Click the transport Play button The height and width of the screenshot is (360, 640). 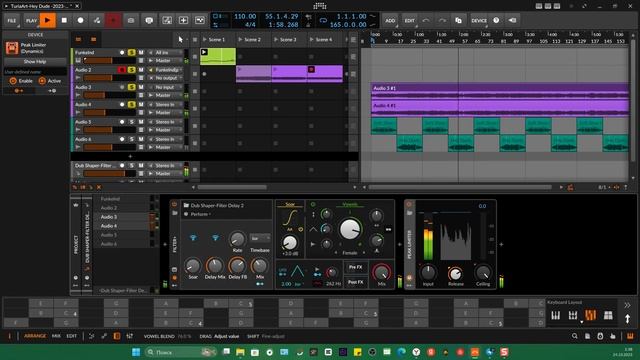pos(48,20)
